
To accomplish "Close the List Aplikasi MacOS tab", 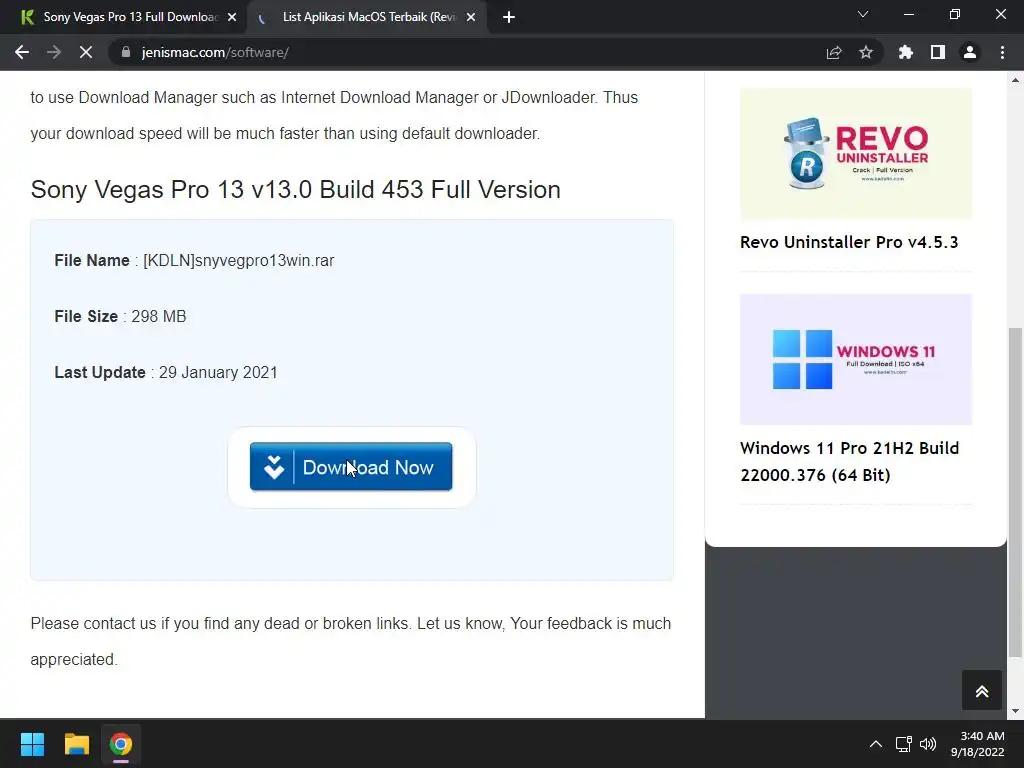I will coord(471,17).
